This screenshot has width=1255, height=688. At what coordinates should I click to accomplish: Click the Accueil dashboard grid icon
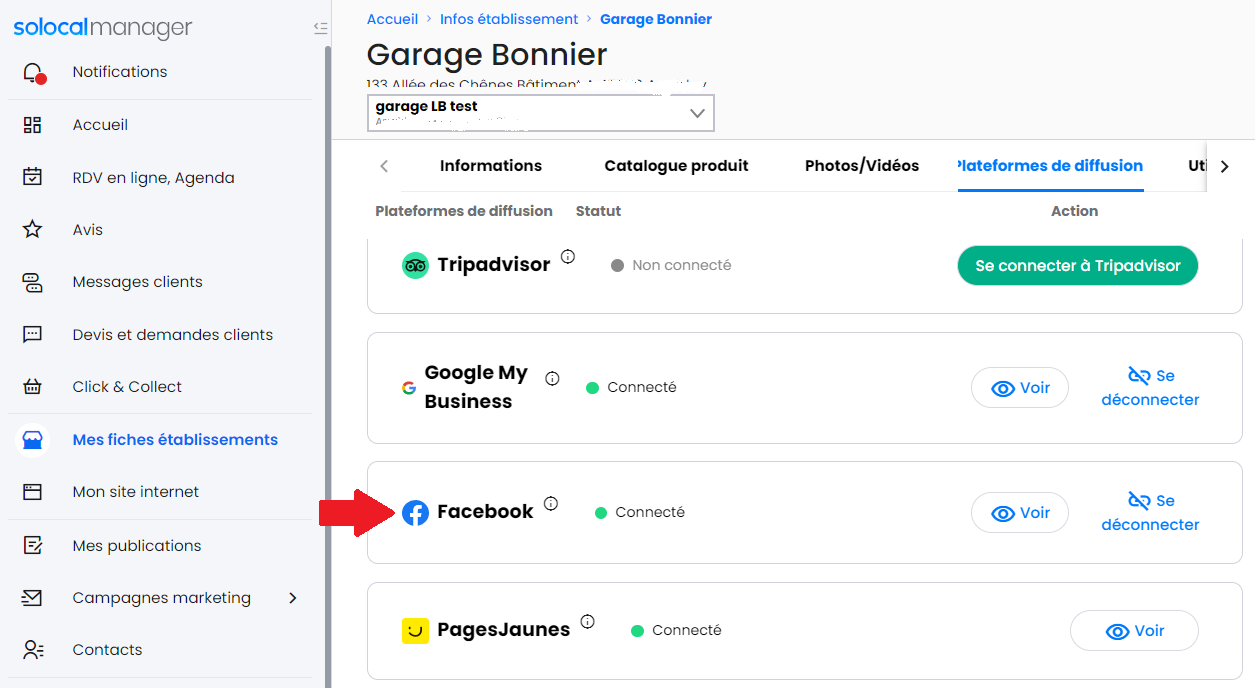click(33, 125)
